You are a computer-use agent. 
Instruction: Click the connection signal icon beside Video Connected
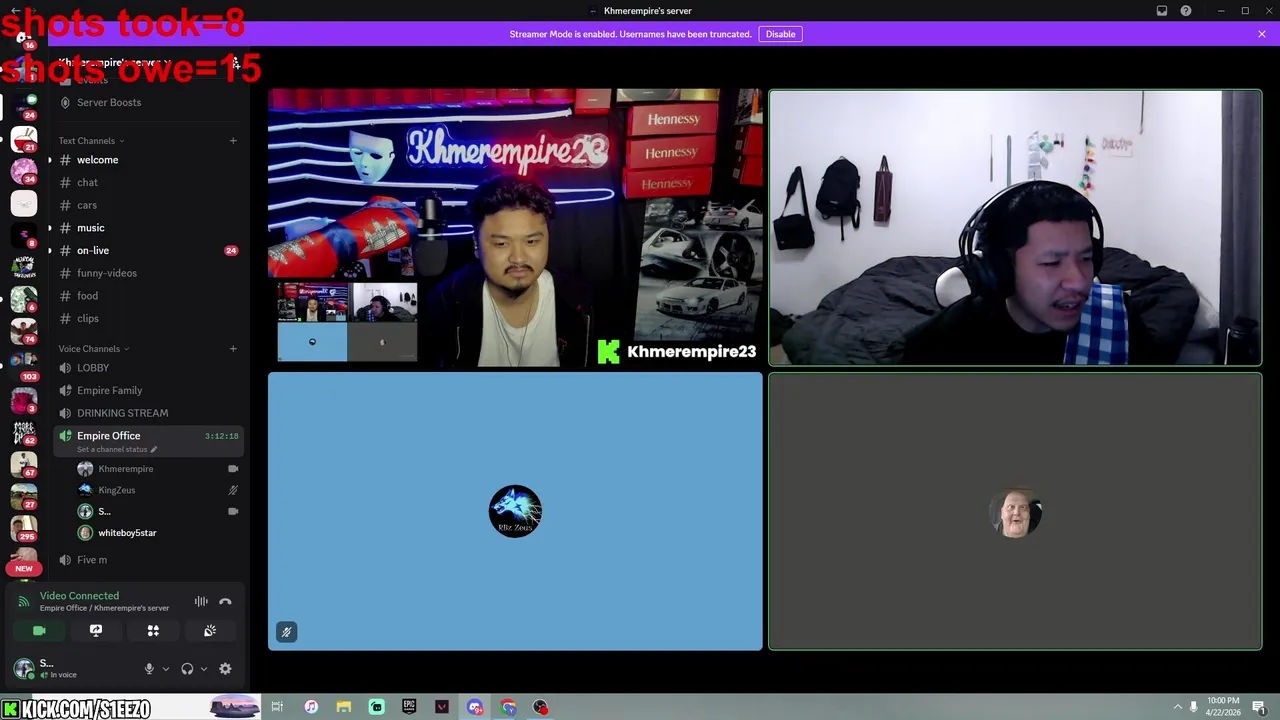pos(24,601)
